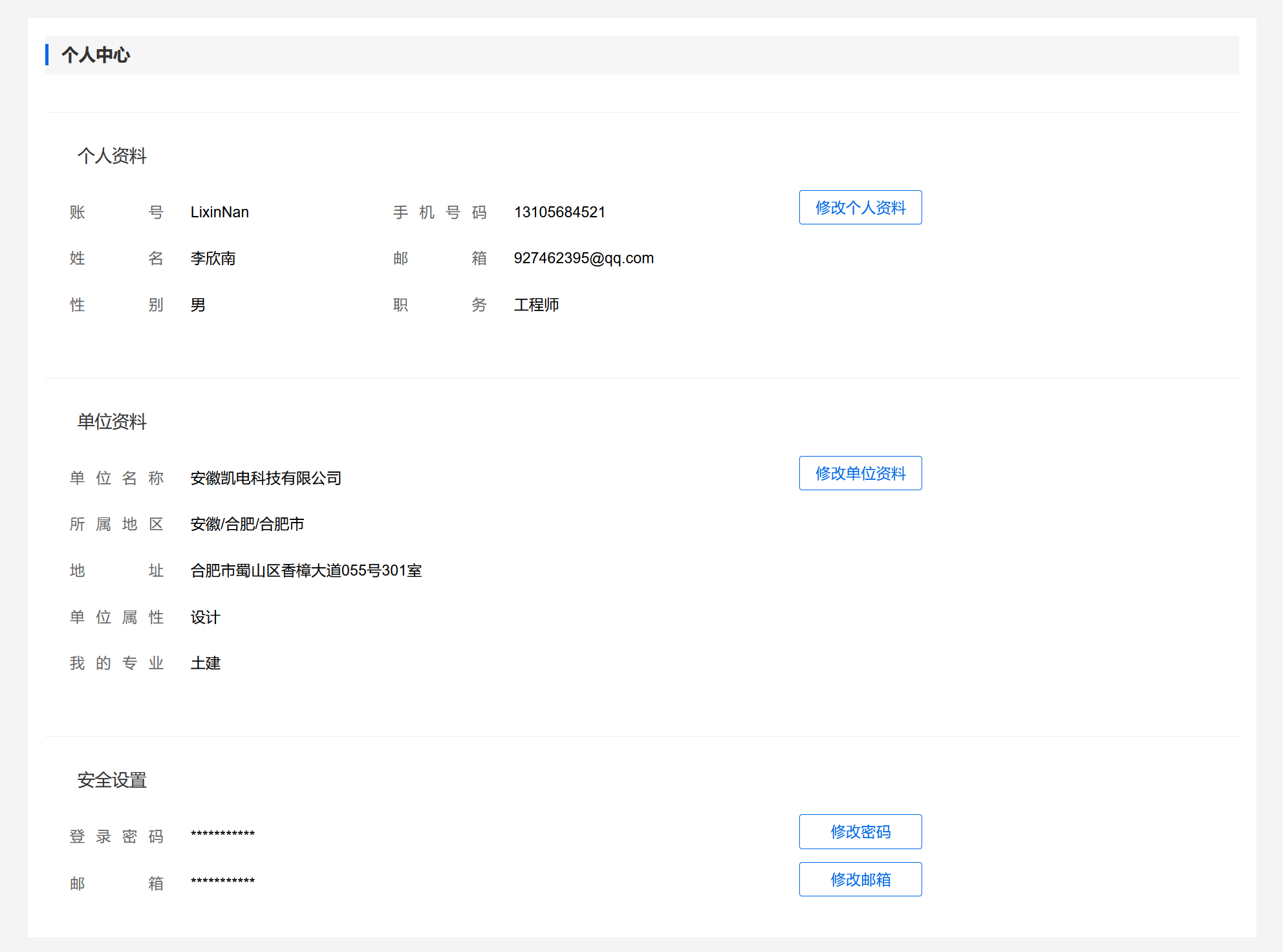Screen dimensions: 1283x952
Task: Click the 安全设置 section heading
Action: [112, 780]
